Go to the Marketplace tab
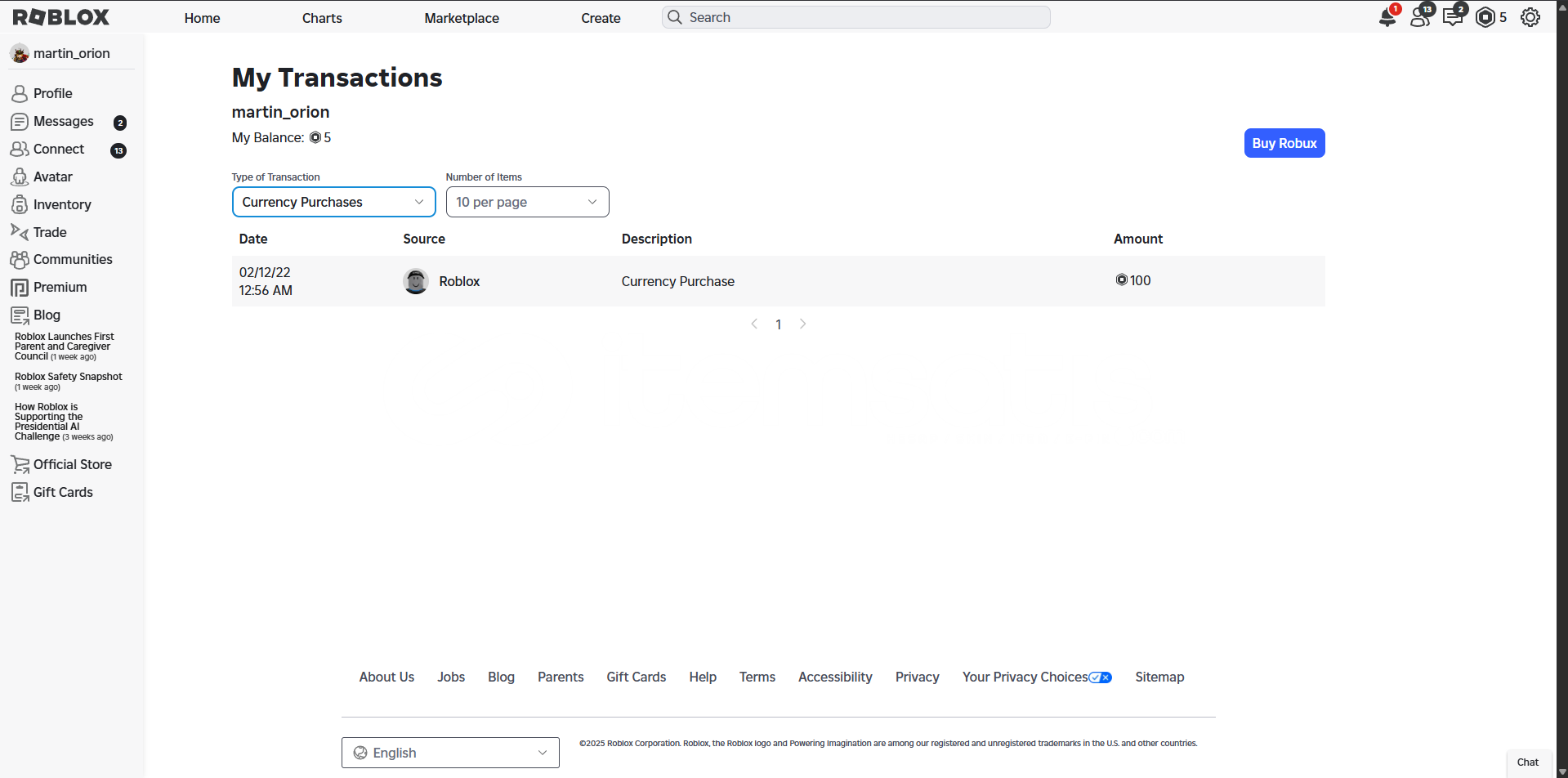 click(x=462, y=18)
